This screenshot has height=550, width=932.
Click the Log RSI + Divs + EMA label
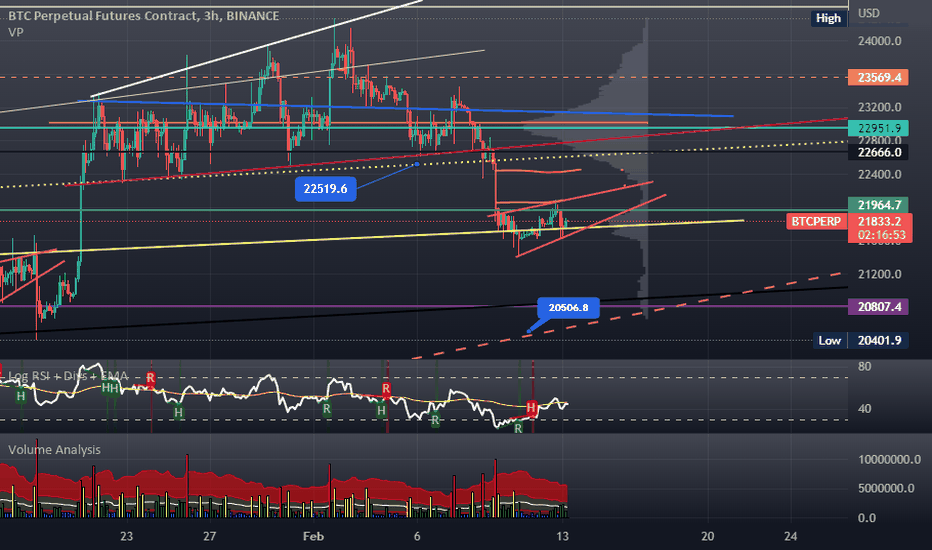(68, 376)
